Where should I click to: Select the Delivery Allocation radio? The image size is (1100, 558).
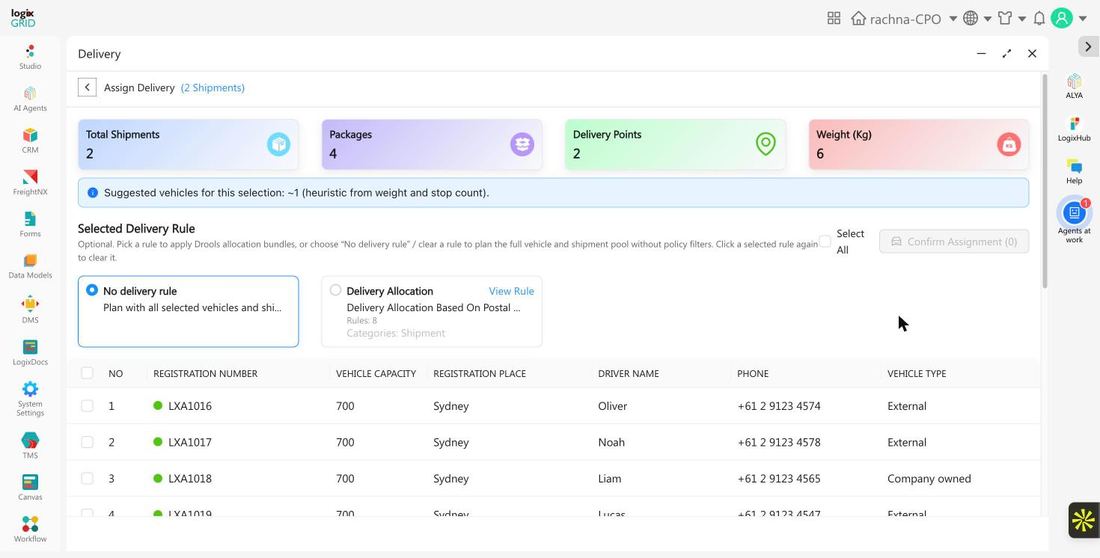tap(335, 290)
